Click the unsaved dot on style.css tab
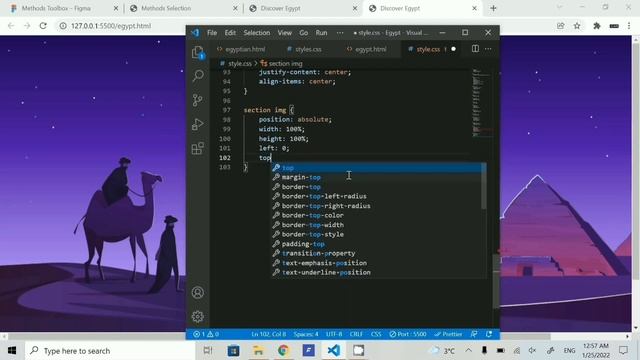The image size is (640, 360). point(453,49)
